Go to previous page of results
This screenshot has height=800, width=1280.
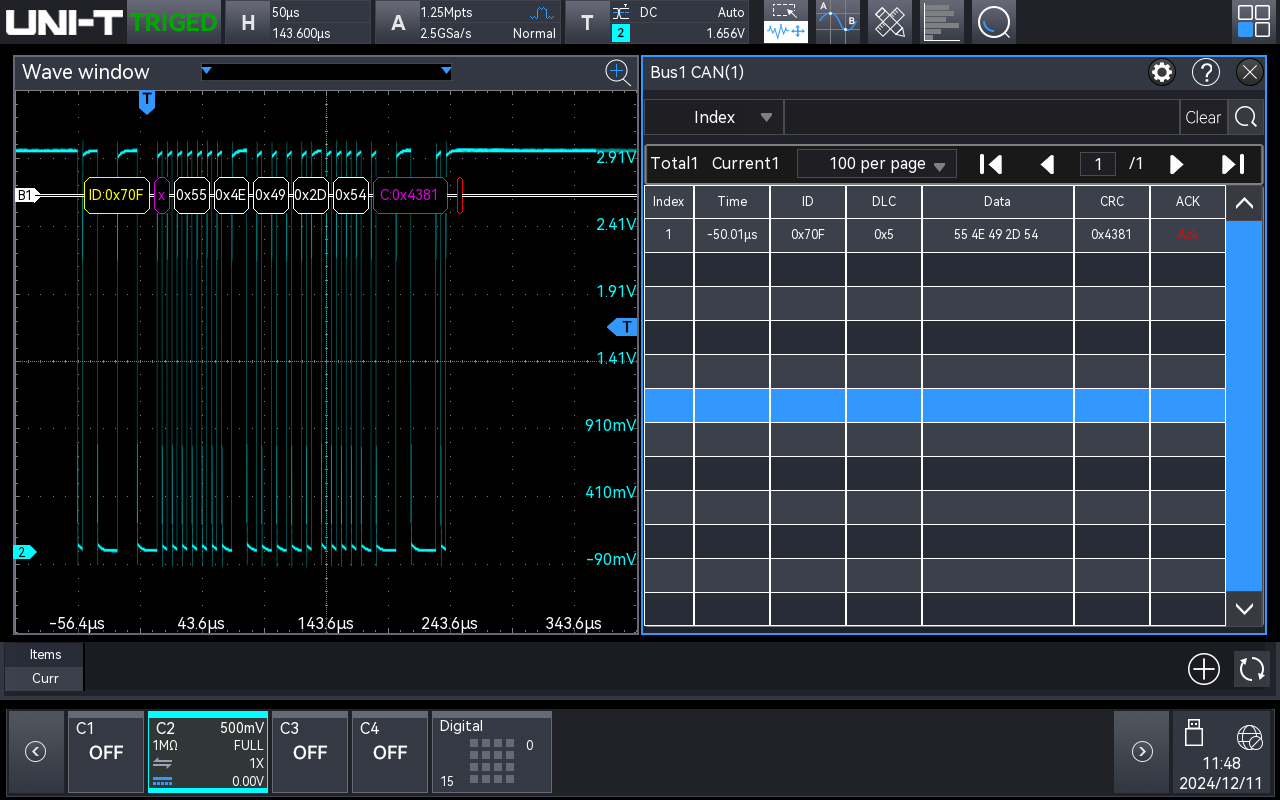[1047, 164]
